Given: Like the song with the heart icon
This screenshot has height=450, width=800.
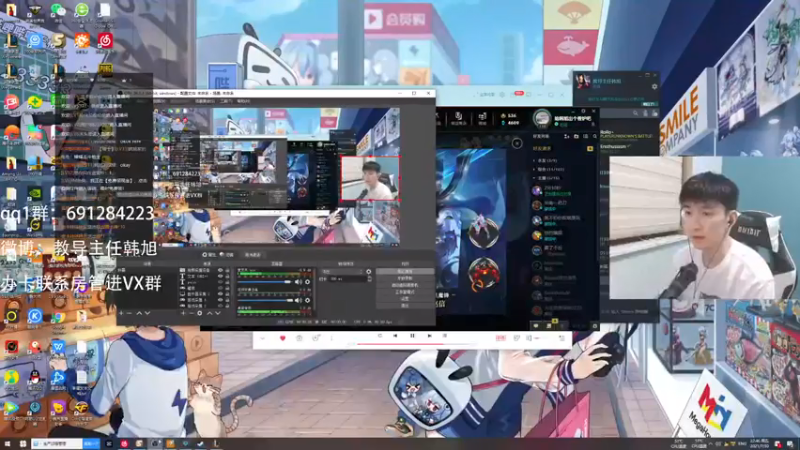Looking at the screenshot, I should click(283, 338).
